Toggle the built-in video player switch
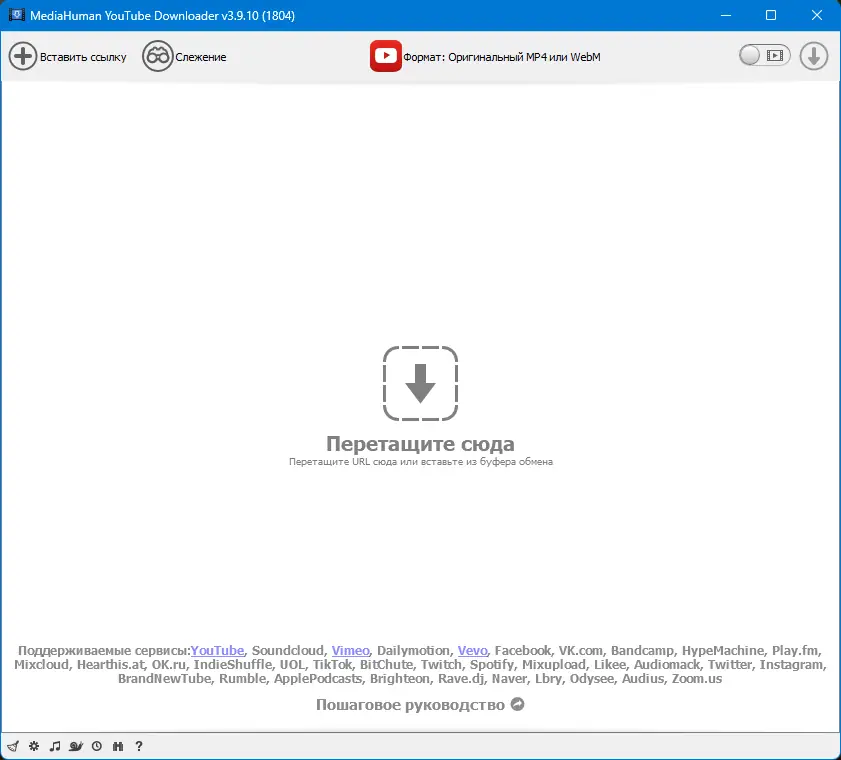This screenshot has height=760, width=841. pyautogui.click(x=763, y=56)
